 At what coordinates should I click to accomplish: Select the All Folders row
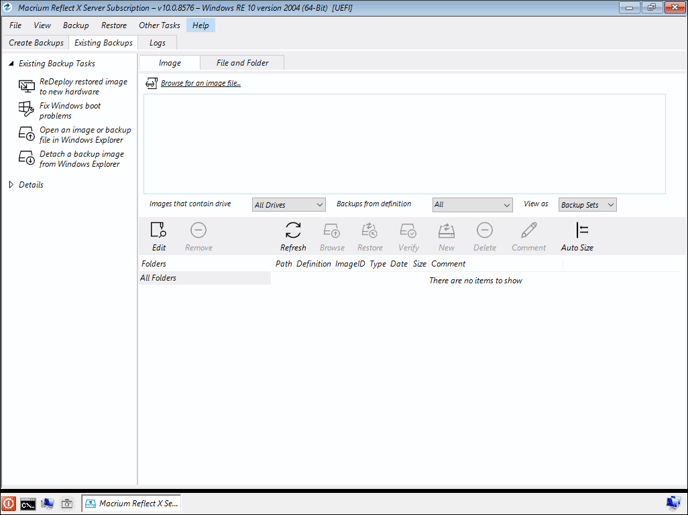pos(205,278)
